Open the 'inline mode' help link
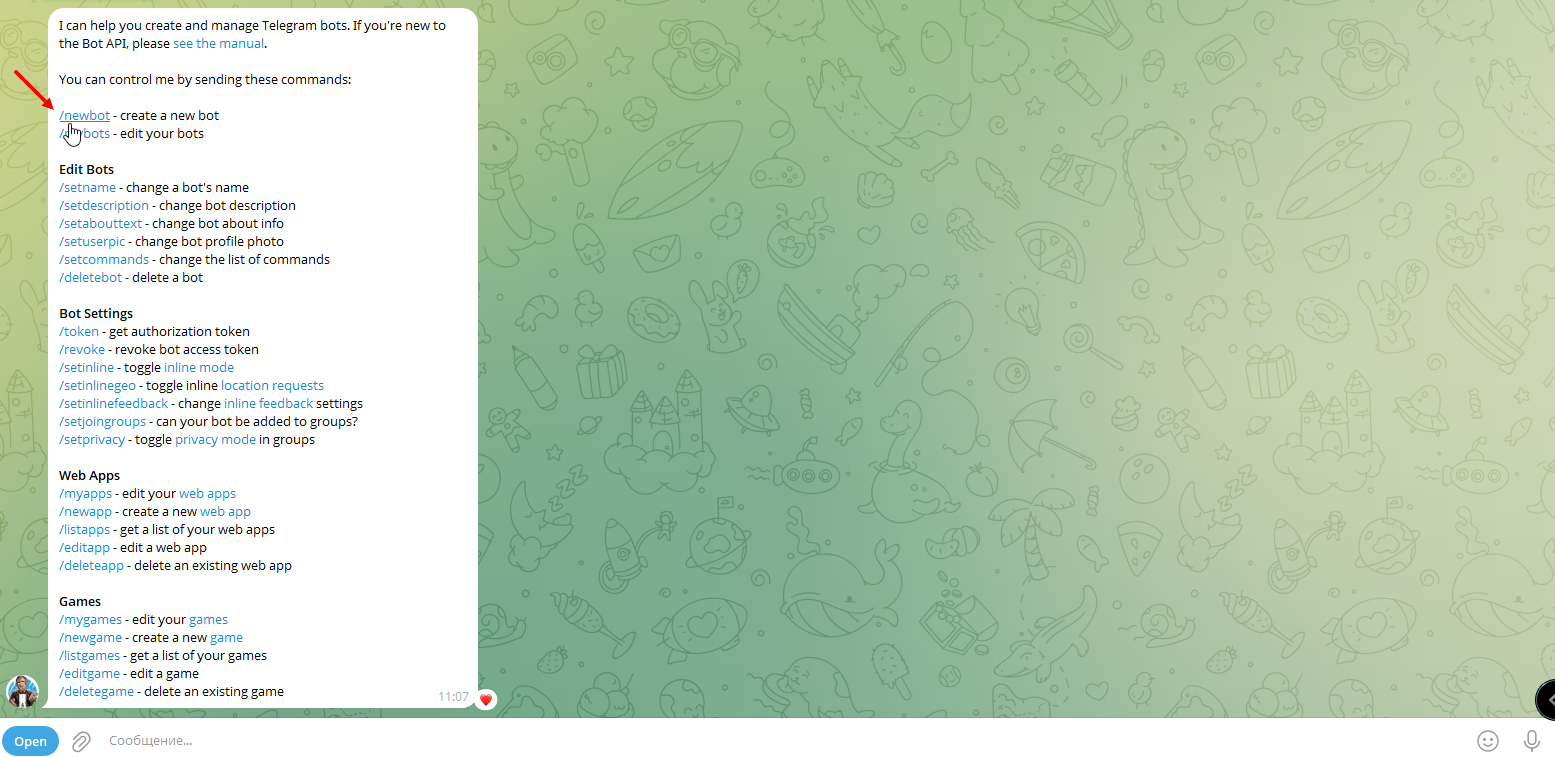 click(199, 368)
